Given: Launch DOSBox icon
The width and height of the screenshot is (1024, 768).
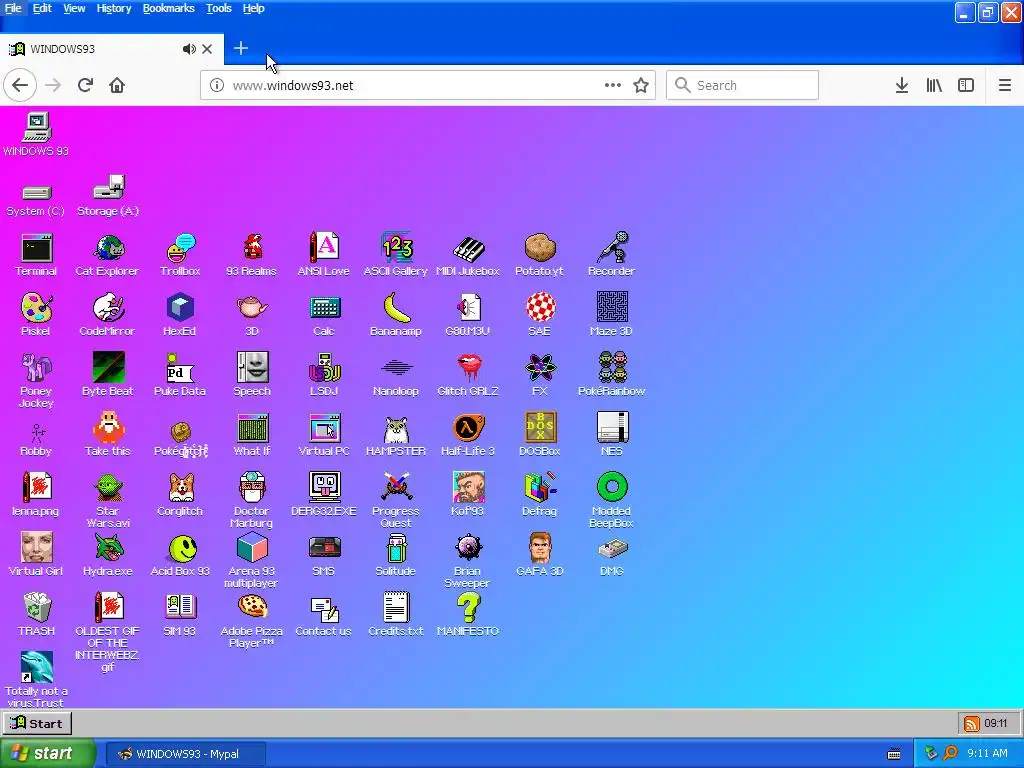Looking at the screenshot, I should coord(539,436).
